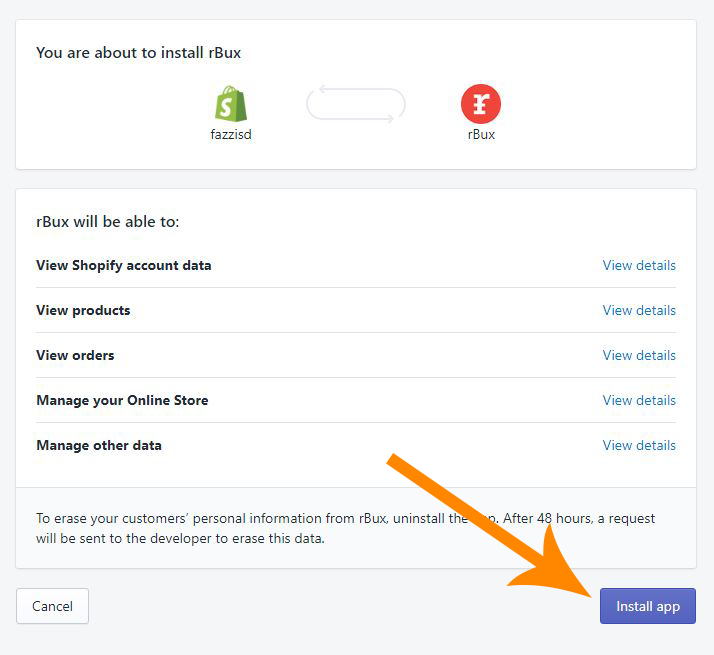This screenshot has height=655, width=714.
Task: Click the Shopify bag icon above fazzisd
Action: click(x=231, y=104)
